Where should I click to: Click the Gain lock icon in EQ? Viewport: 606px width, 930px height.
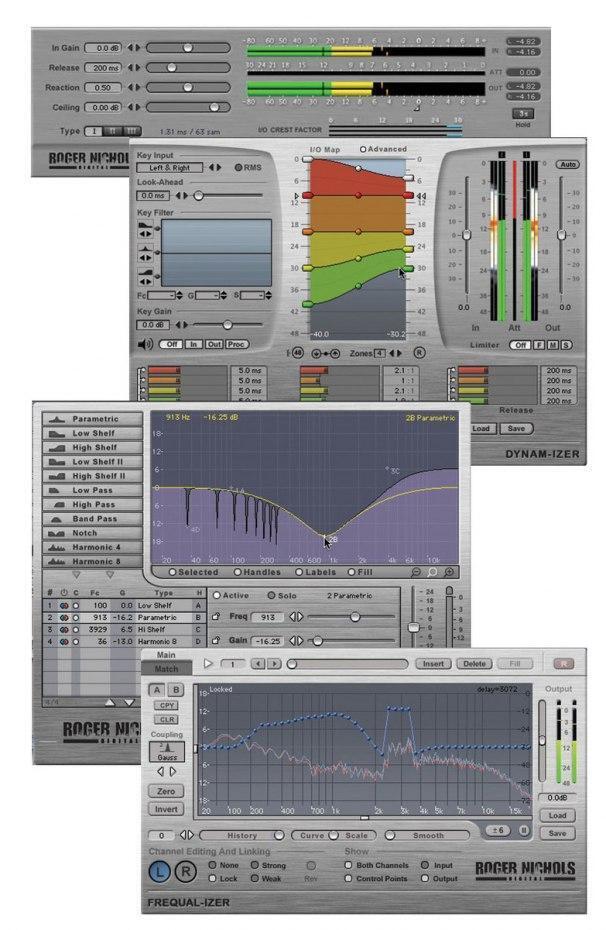(x=216, y=641)
